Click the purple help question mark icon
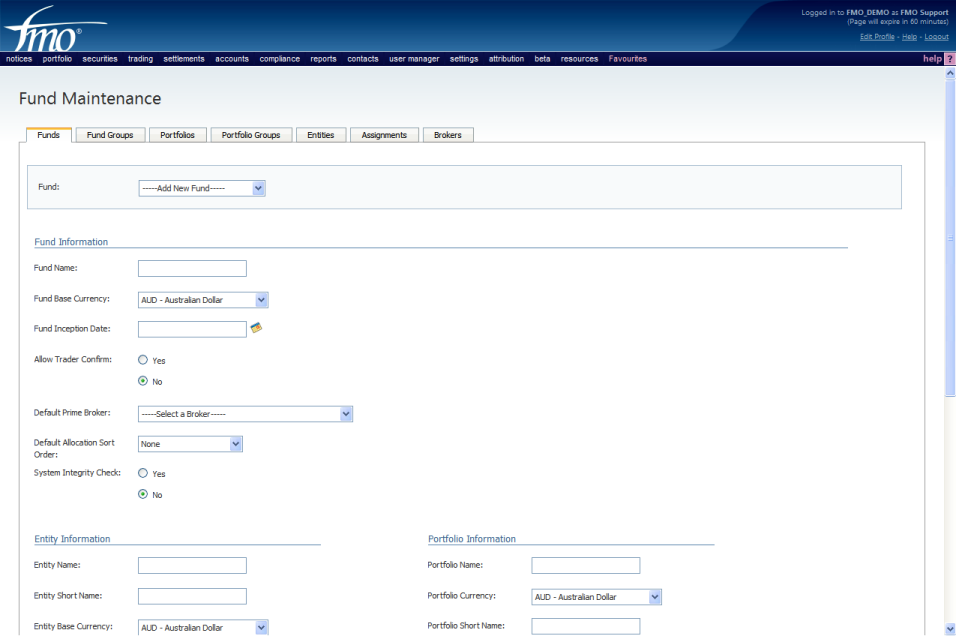The image size is (956, 636). coord(949,59)
